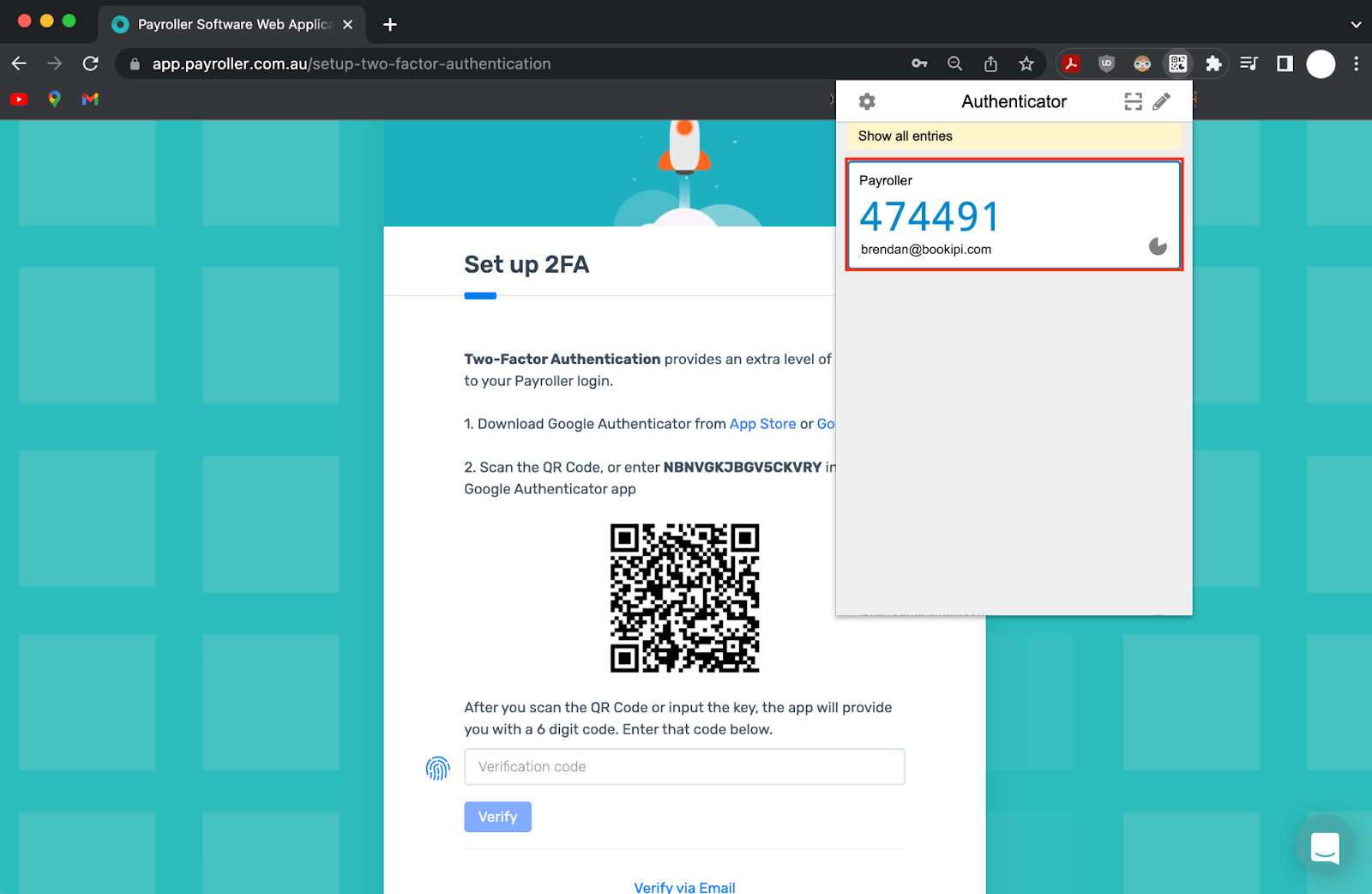
Task: Open the Chrome three-dot menu
Action: 1355,63
